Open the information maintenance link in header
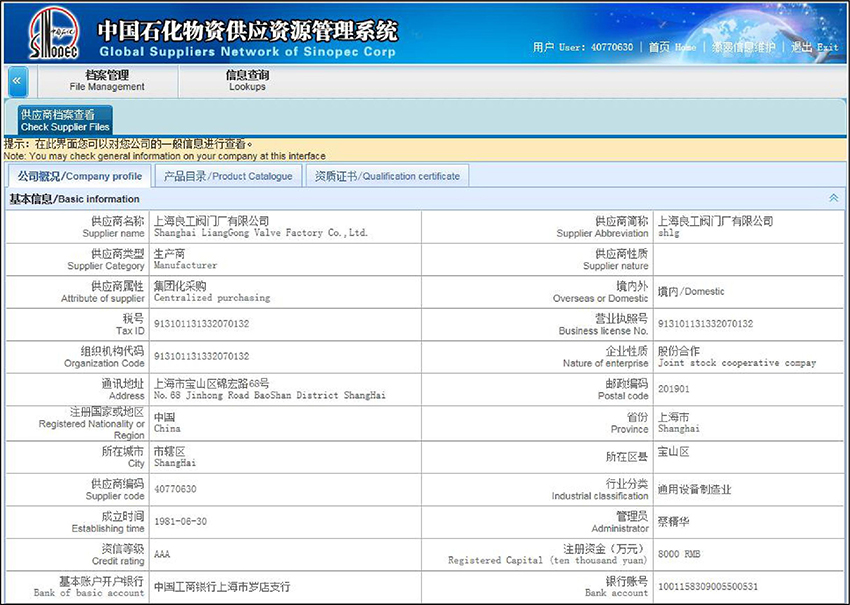850x605 pixels. (x=743, y=47)
